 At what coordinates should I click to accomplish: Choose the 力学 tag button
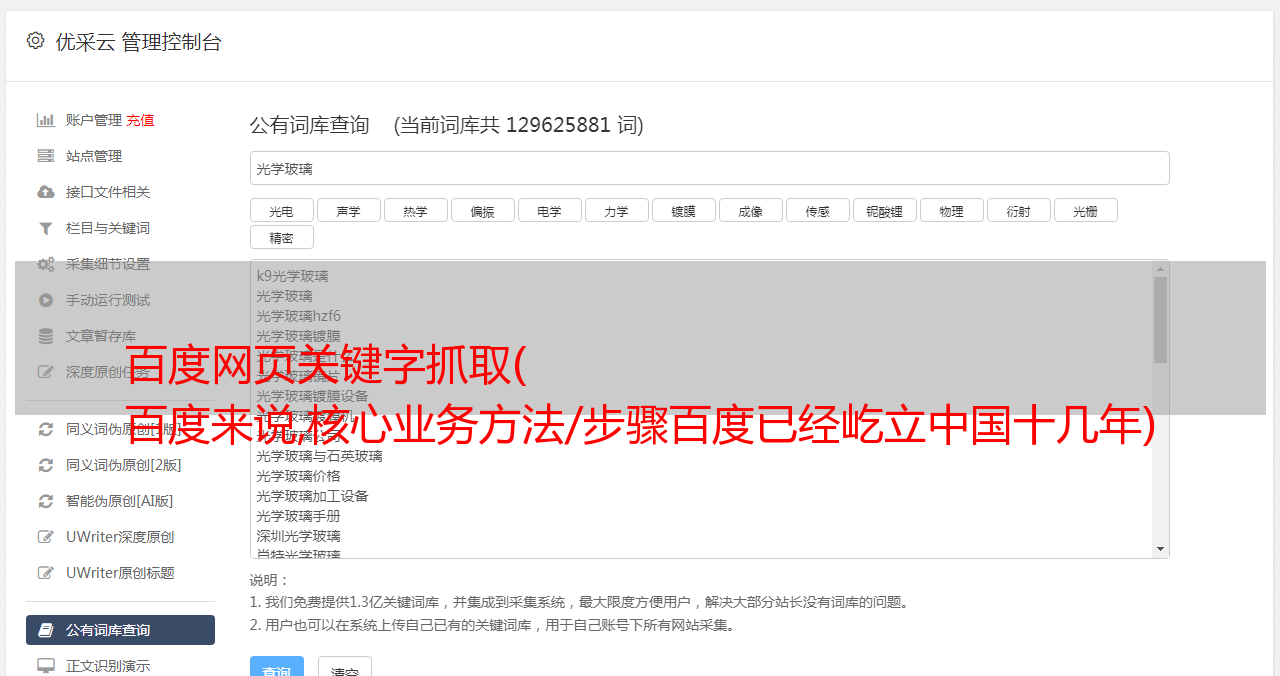(616, 210)
